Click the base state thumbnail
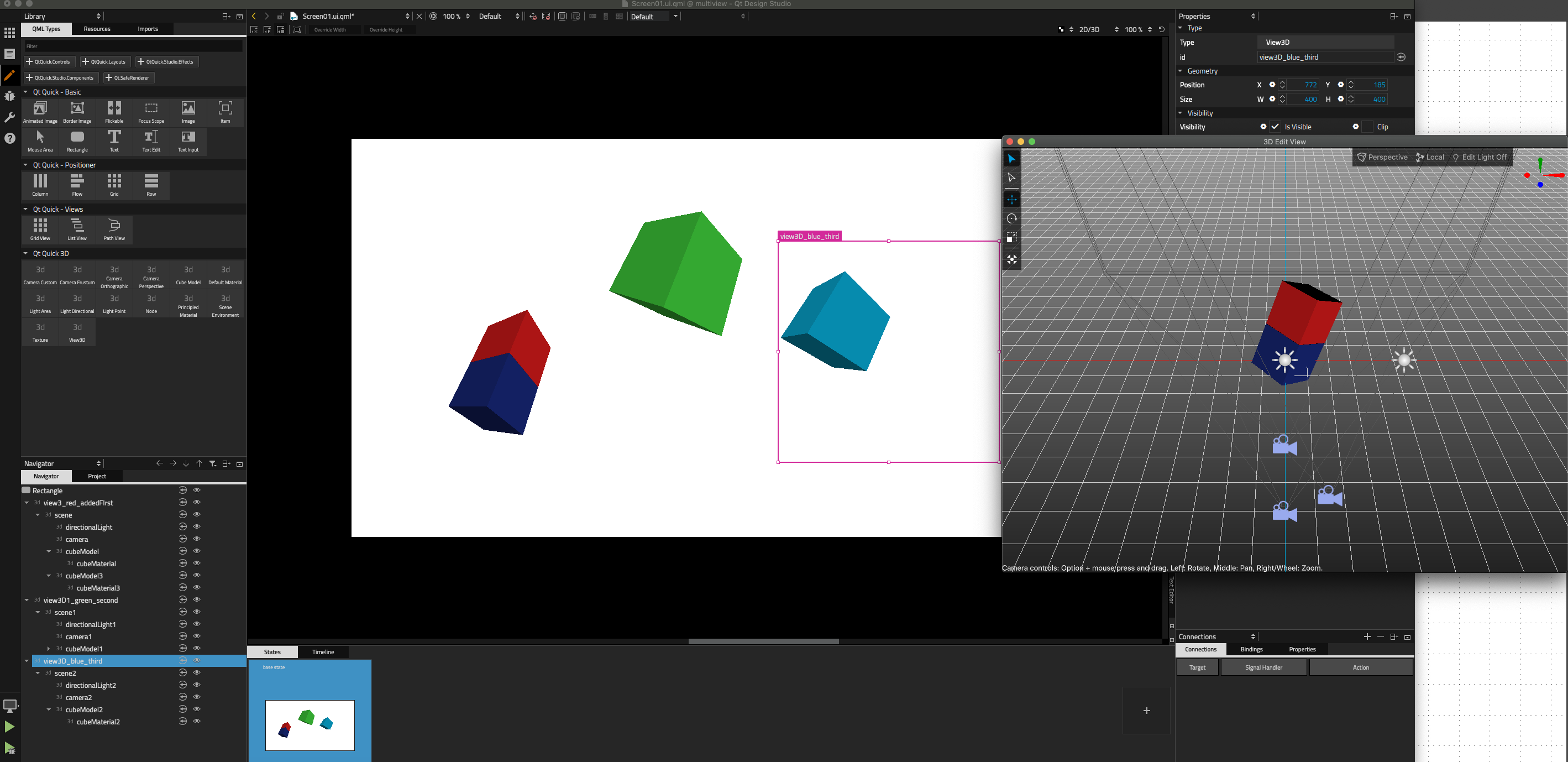Image resolution: width=1568 pixels, height=762 pixels. click(309, 725)
